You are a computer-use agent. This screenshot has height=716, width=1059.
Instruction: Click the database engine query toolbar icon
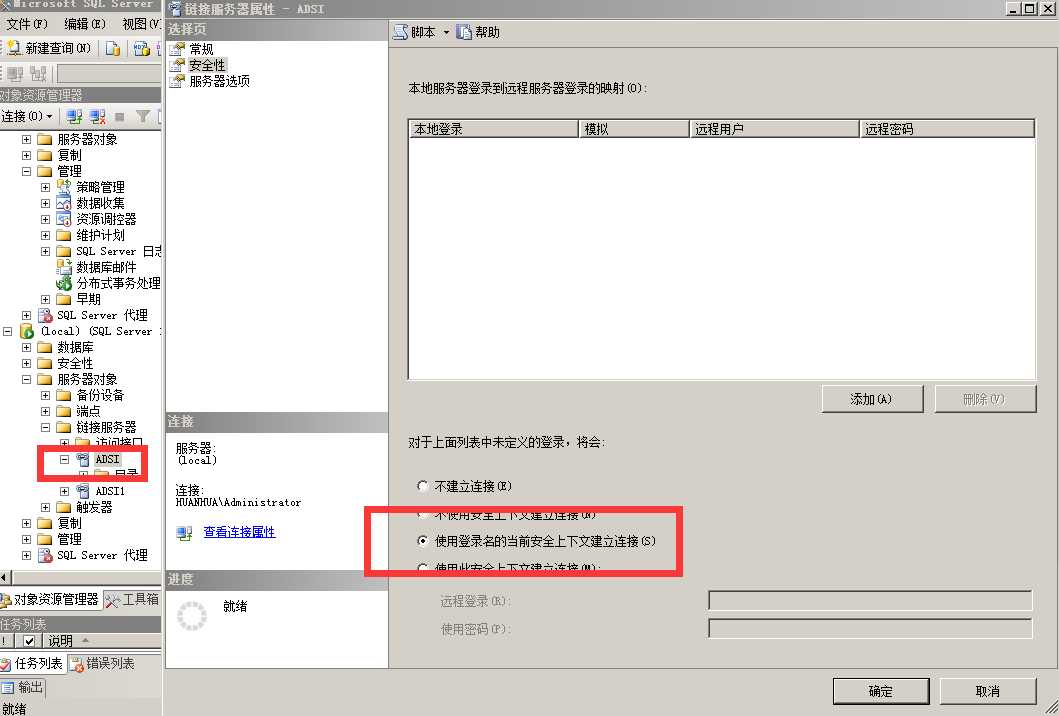click(141, 48)
